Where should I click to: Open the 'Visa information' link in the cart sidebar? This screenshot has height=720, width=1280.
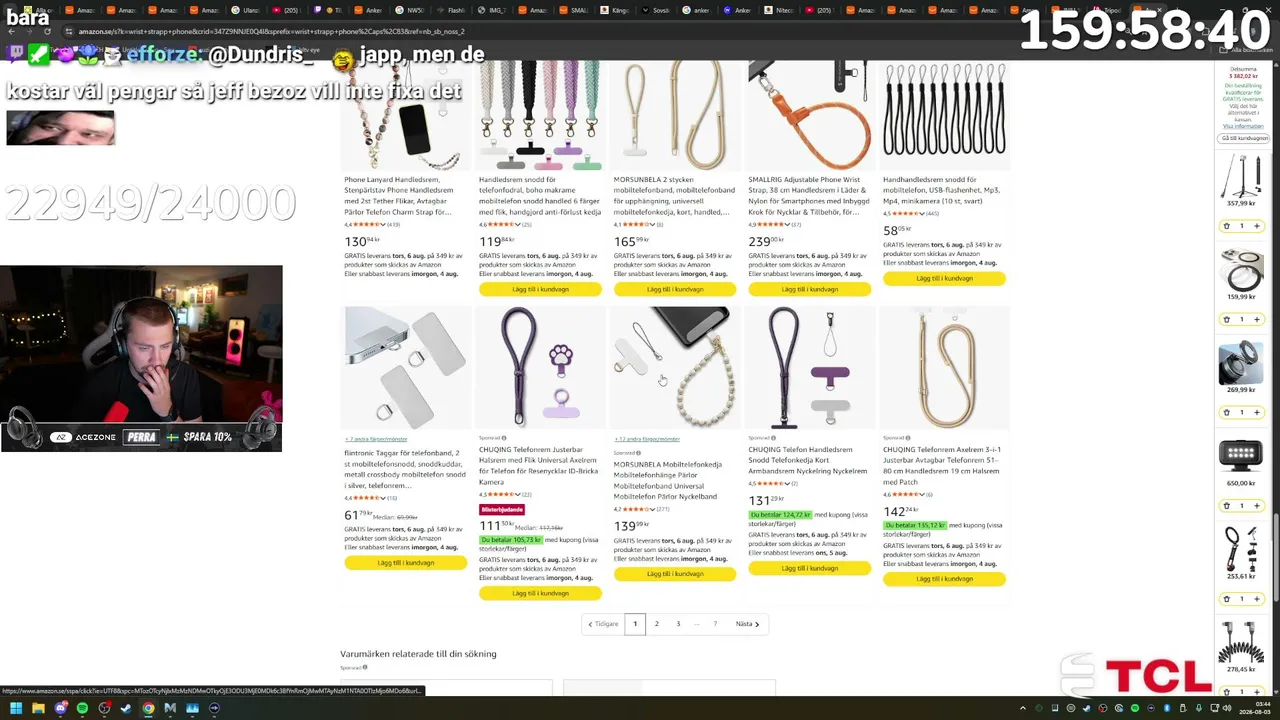(1243, 126)
